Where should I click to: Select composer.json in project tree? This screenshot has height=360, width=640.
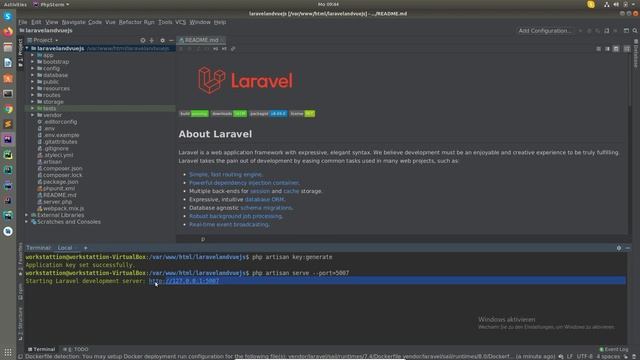click(x=62, y=169)
